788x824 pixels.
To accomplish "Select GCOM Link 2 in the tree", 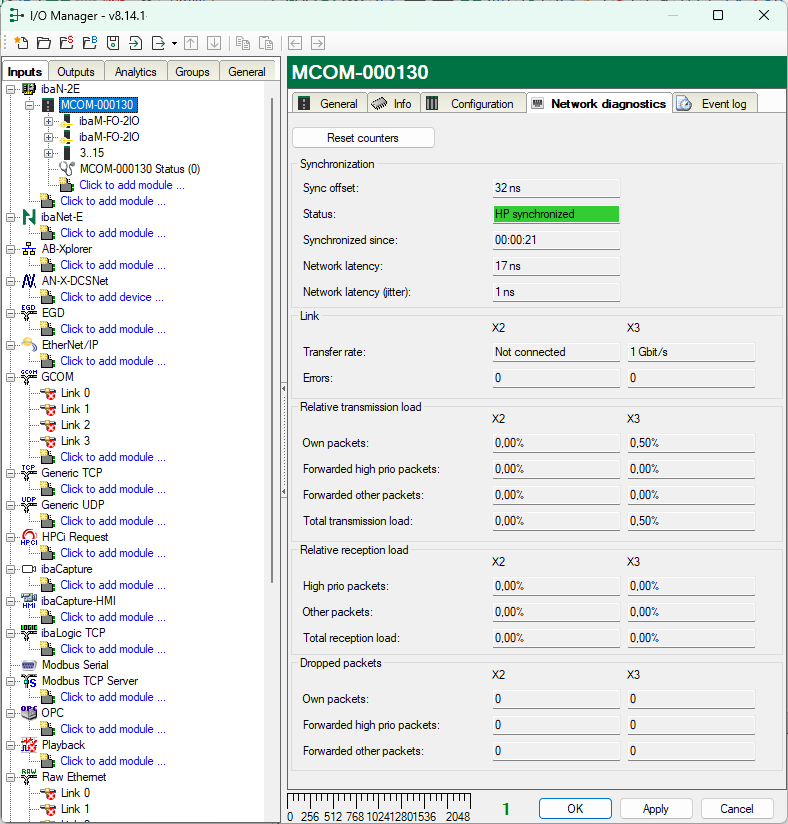I will (75, 425).
